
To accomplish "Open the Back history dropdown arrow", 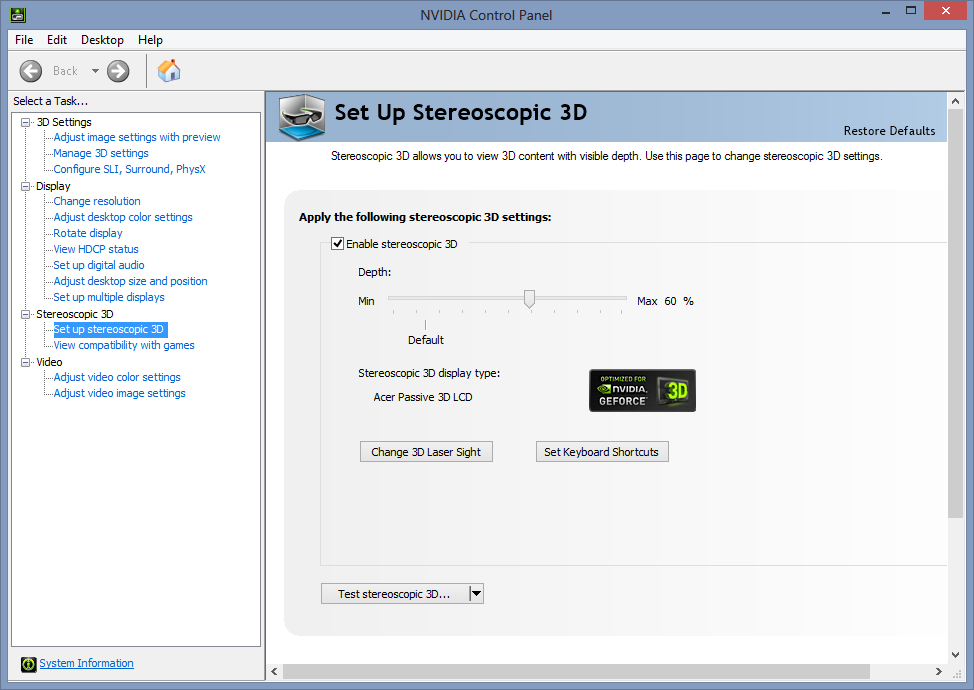I will pos(95,71).
